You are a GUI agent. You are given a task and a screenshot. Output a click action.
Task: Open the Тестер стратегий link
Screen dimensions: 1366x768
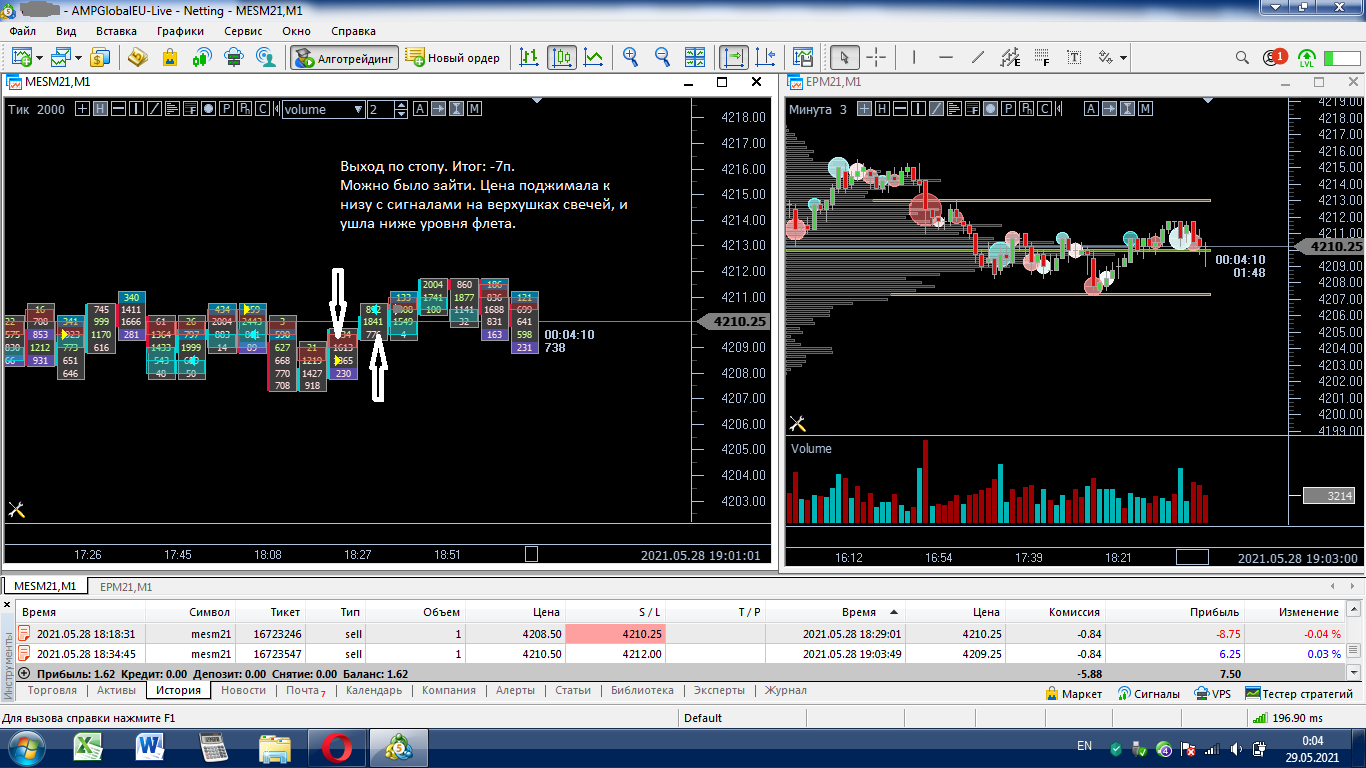(x=1299, y=693)
